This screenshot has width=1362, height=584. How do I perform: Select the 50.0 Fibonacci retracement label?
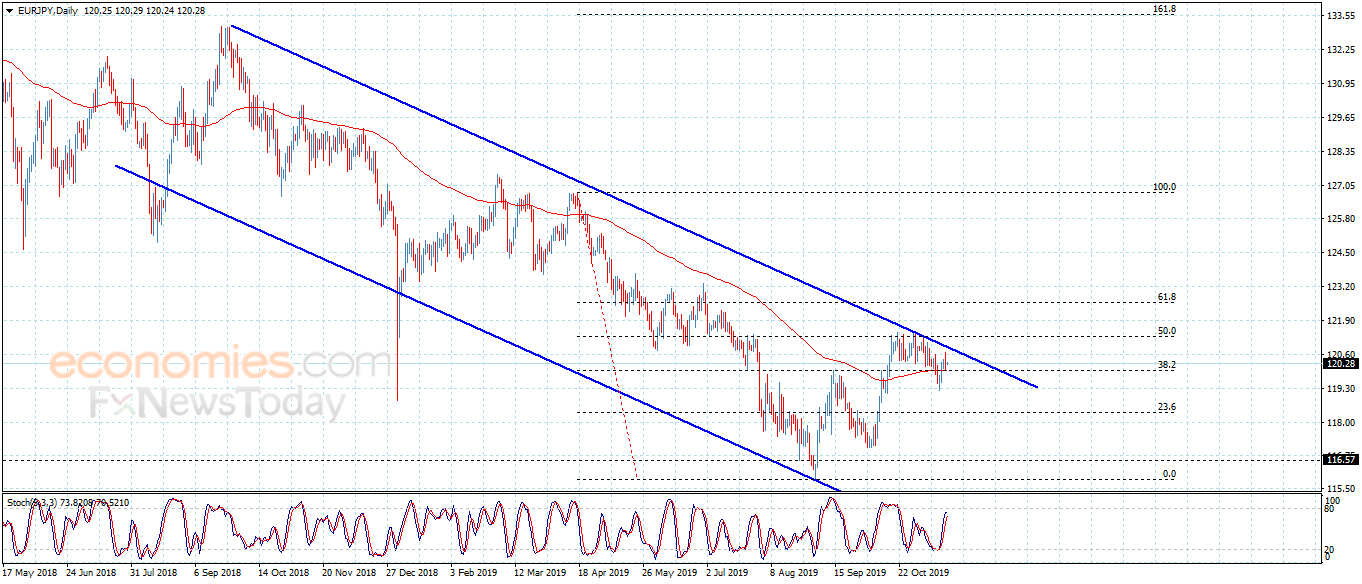click(x=1166, y=331)
